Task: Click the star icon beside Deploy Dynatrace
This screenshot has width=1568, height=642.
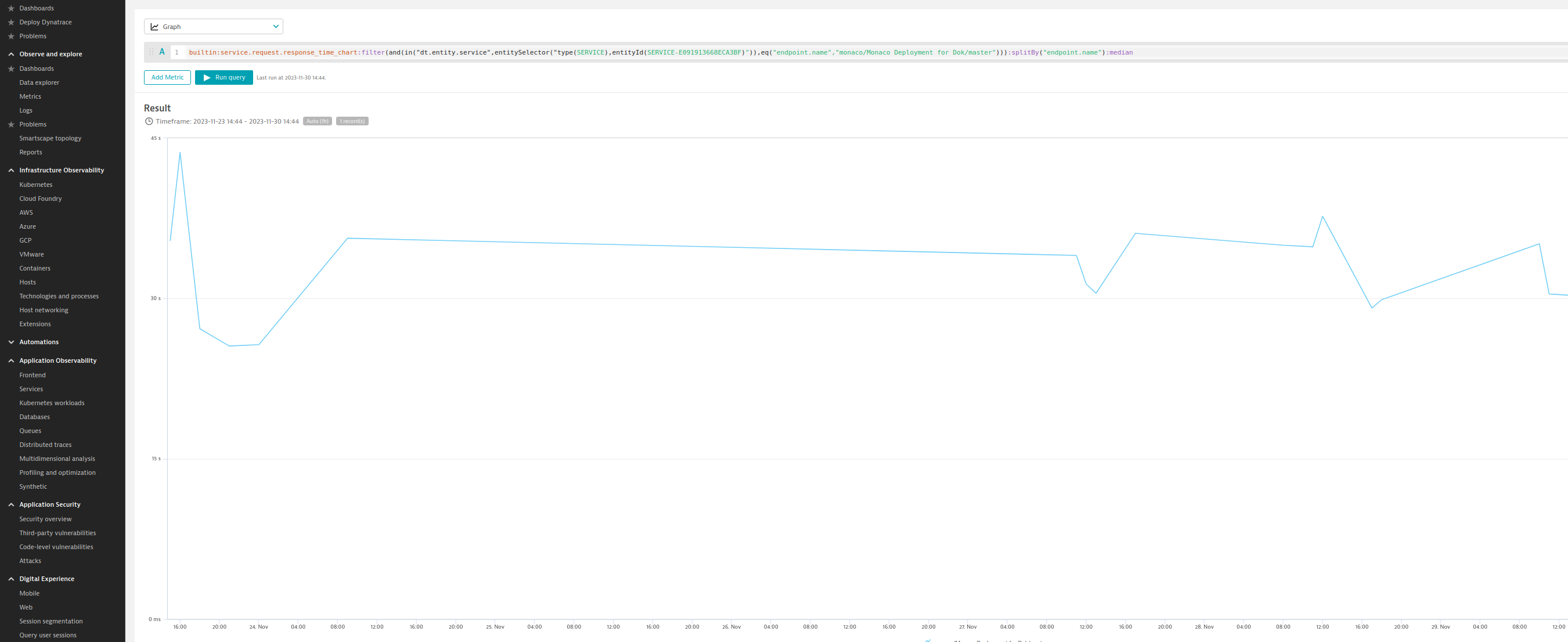Action: (10, 22)
